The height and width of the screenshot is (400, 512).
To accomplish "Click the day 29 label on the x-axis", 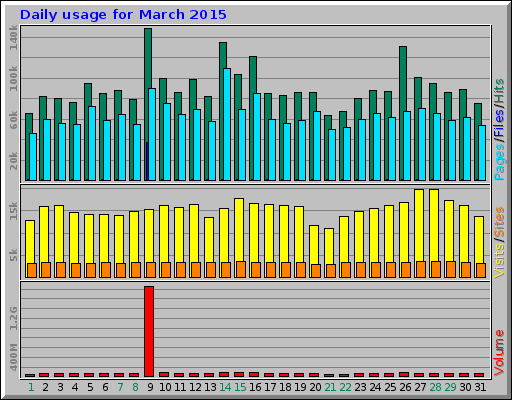I will [450, 387].
